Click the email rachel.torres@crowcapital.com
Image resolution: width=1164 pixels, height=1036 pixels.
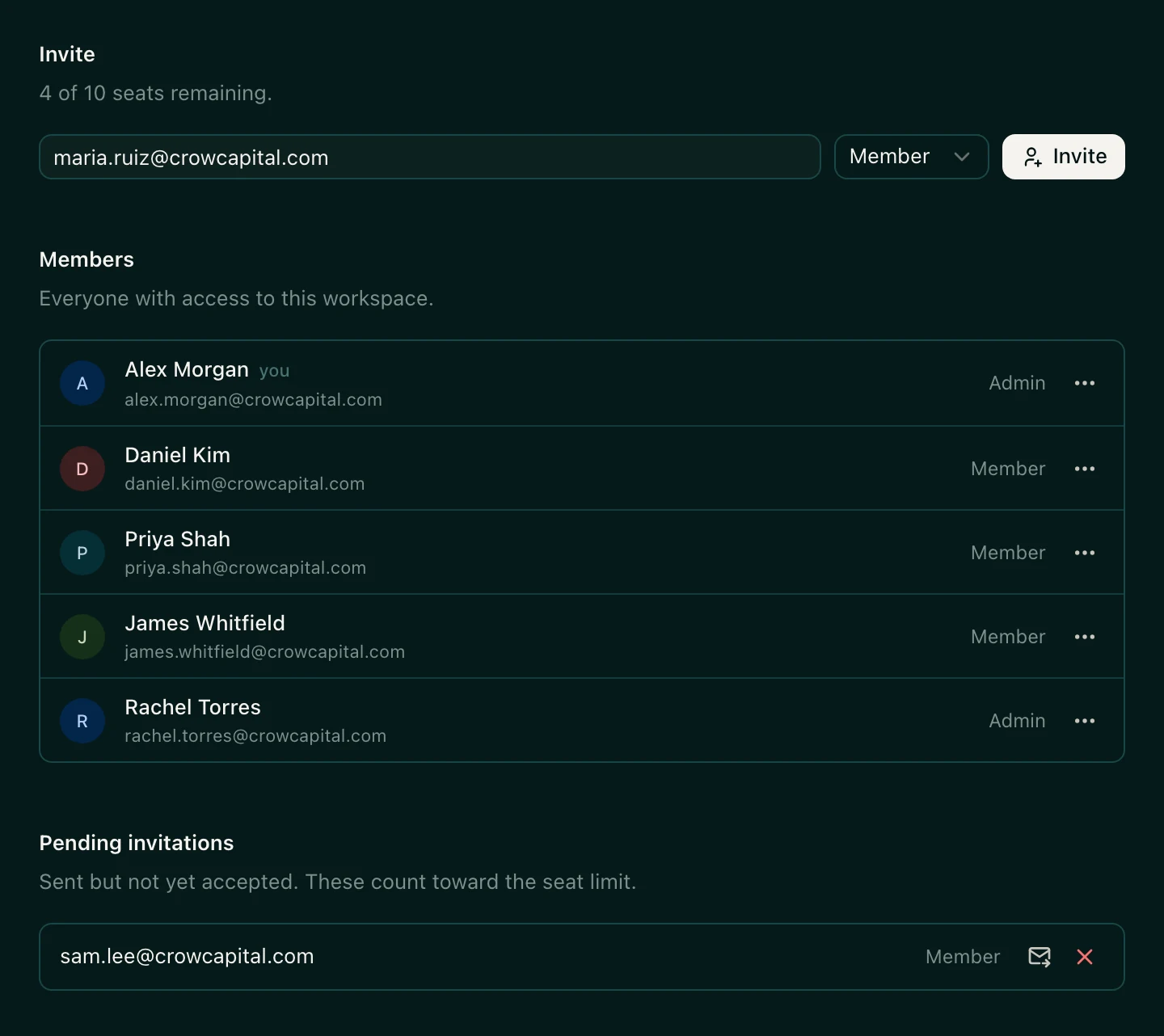(x=255, y=736)
